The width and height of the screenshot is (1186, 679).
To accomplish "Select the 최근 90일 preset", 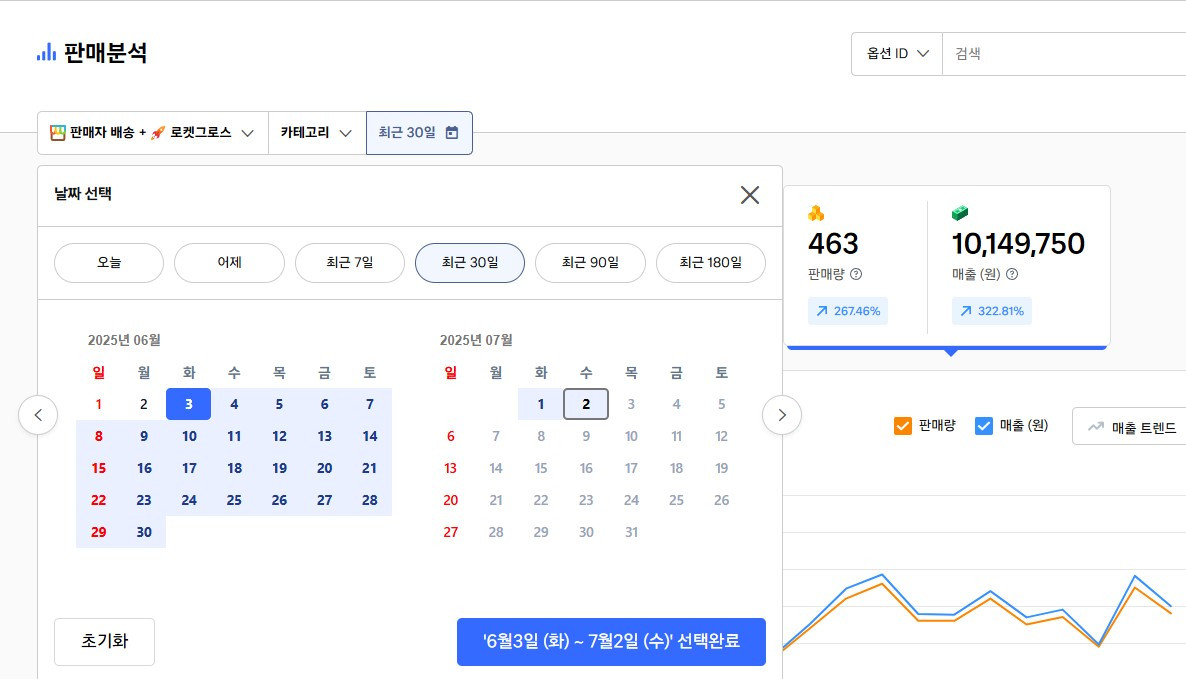I will [590, 263].
